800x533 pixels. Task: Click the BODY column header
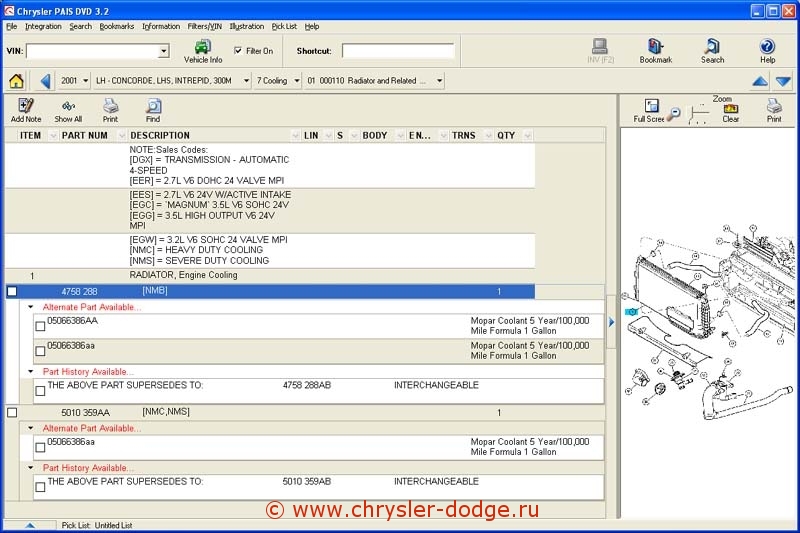374,136
